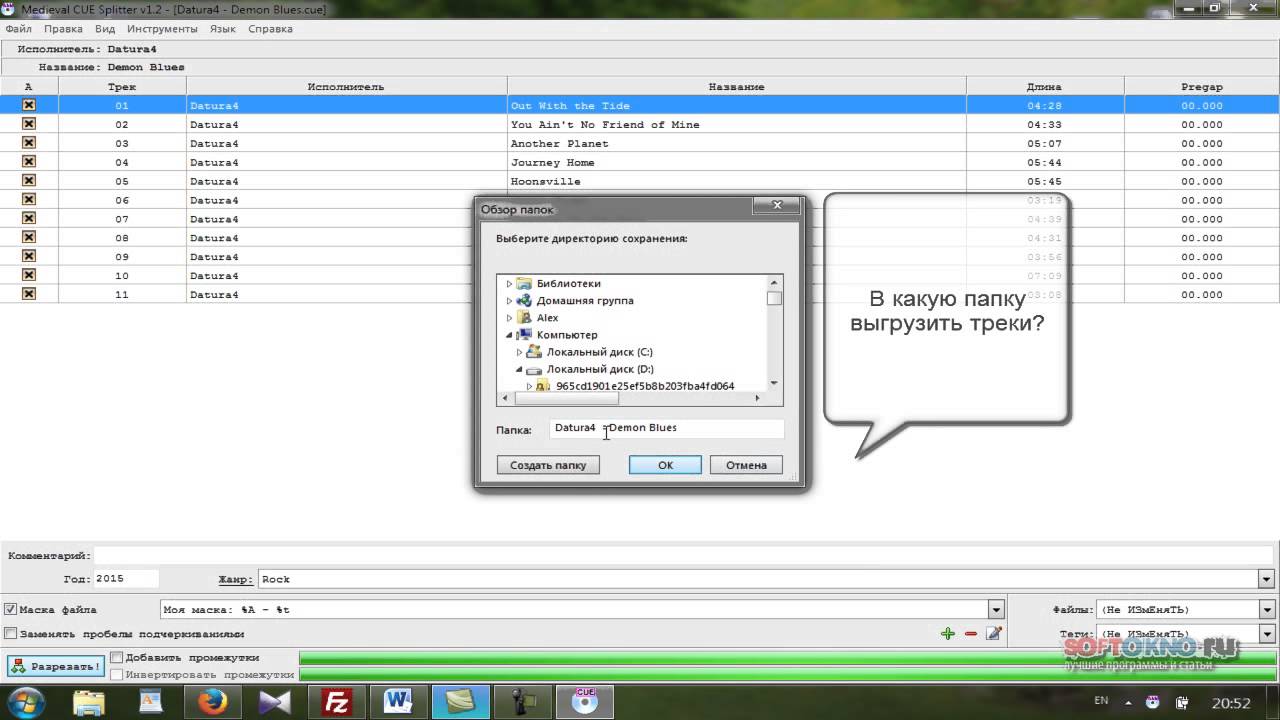Viewport: 1280px width, 720px height.
Task: Enable Заменять пробелы подчеркиваниями checkbox
Action: [11, 633]
